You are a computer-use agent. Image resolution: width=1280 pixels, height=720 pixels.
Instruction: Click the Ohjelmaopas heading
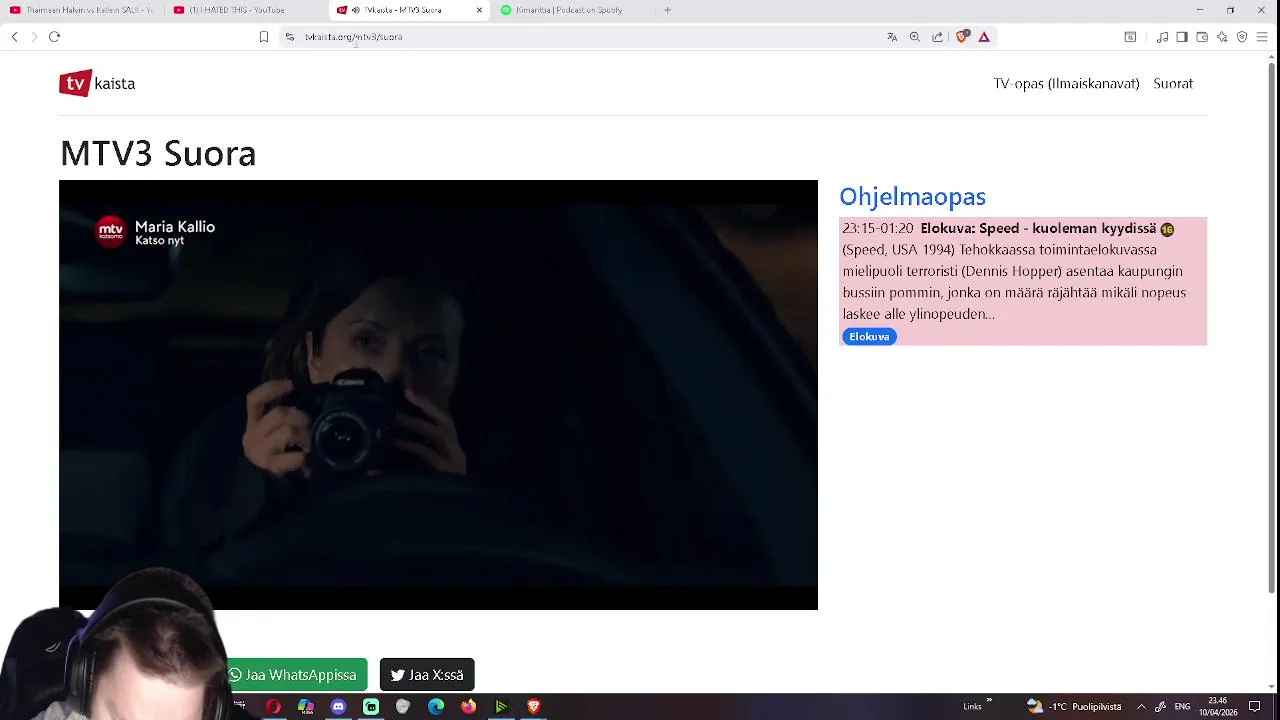pyautogui.click(x=912, y=196)
